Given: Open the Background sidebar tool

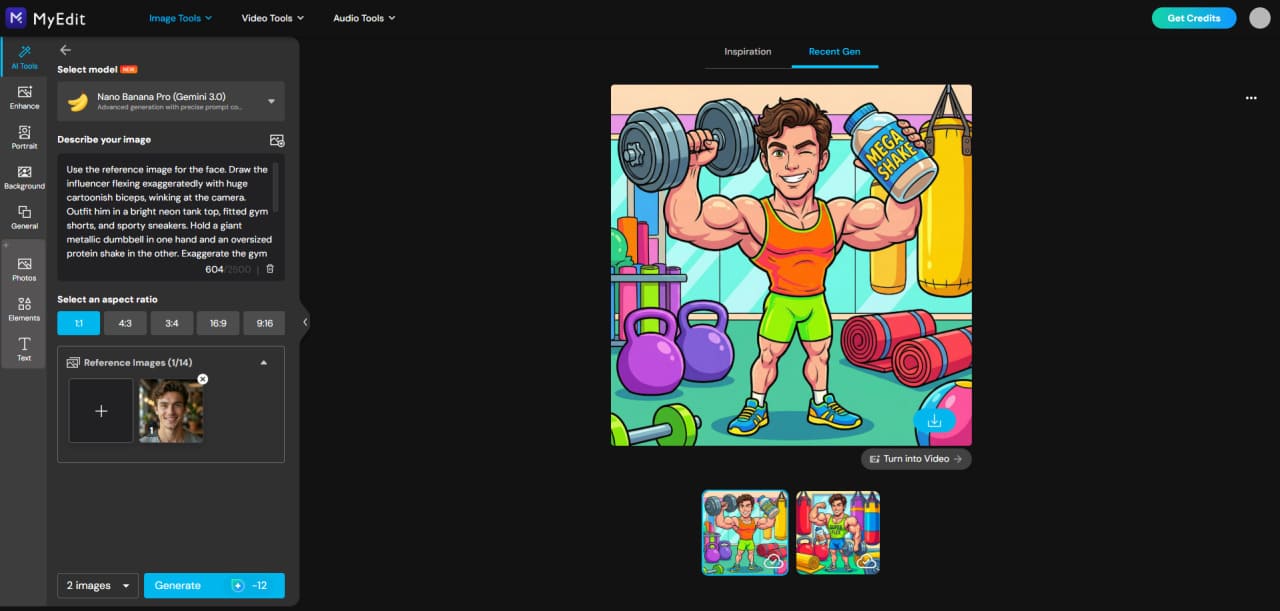Looking at the screenshot, I should pyautogui.click(x=24, y=177).
